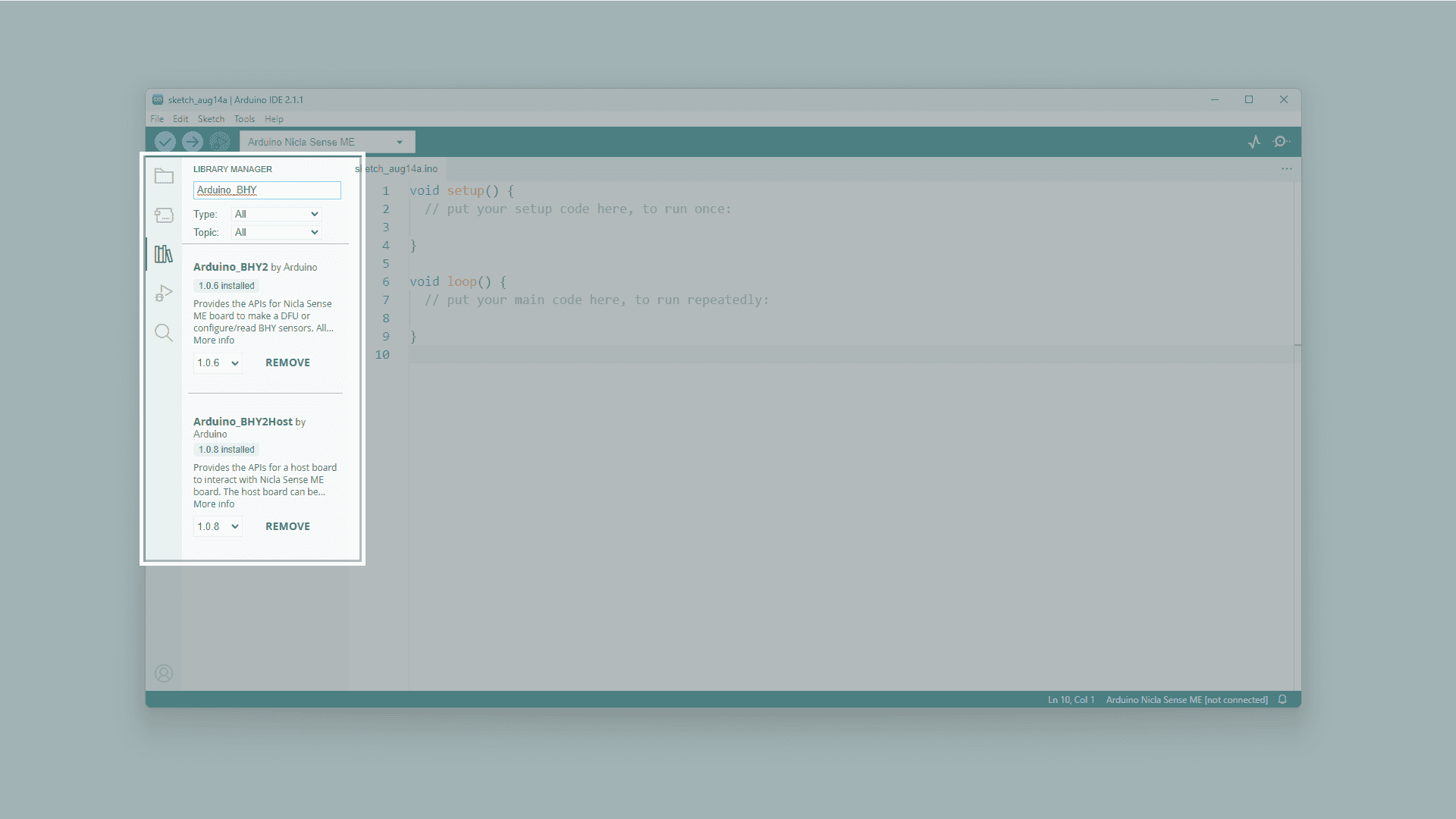Screen dimensions: 1456x819
Task: Open the Serial Monitor icon
Action: pos(1282,142)
